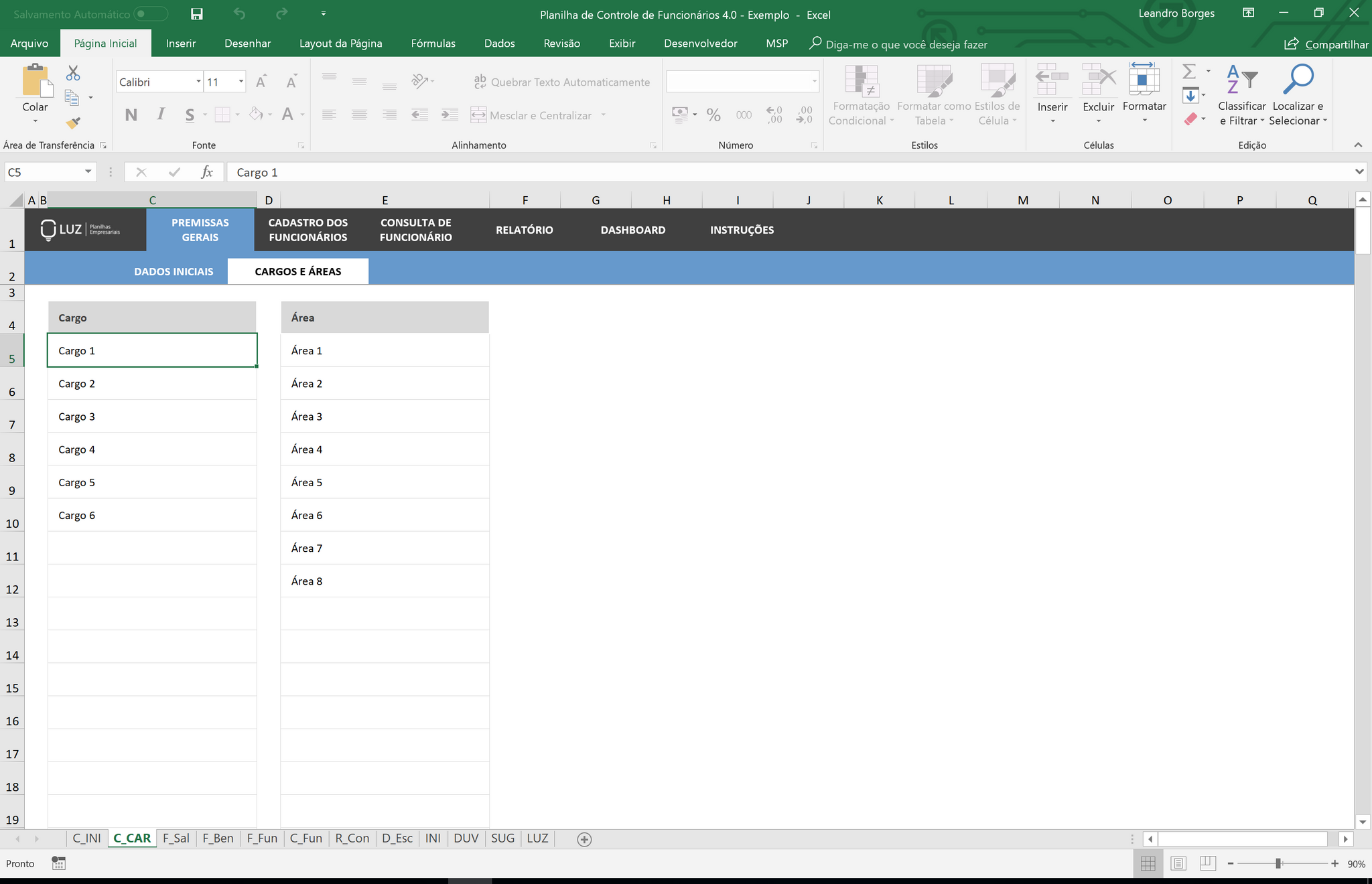Click the Percent style icon
The image size is (1372, 884).
click(713, 115)
